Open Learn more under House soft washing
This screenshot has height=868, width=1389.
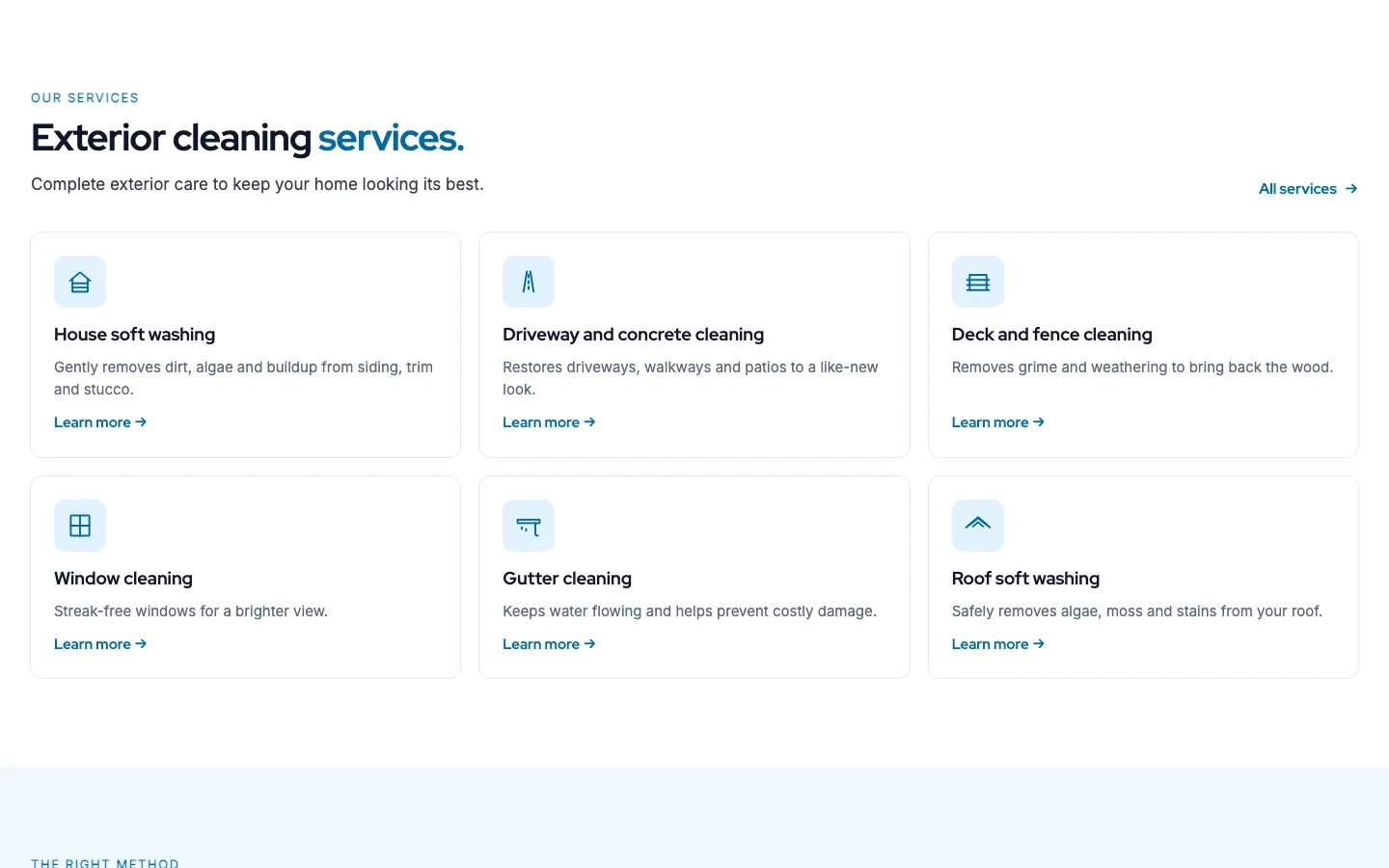click(x=100, y=422)
